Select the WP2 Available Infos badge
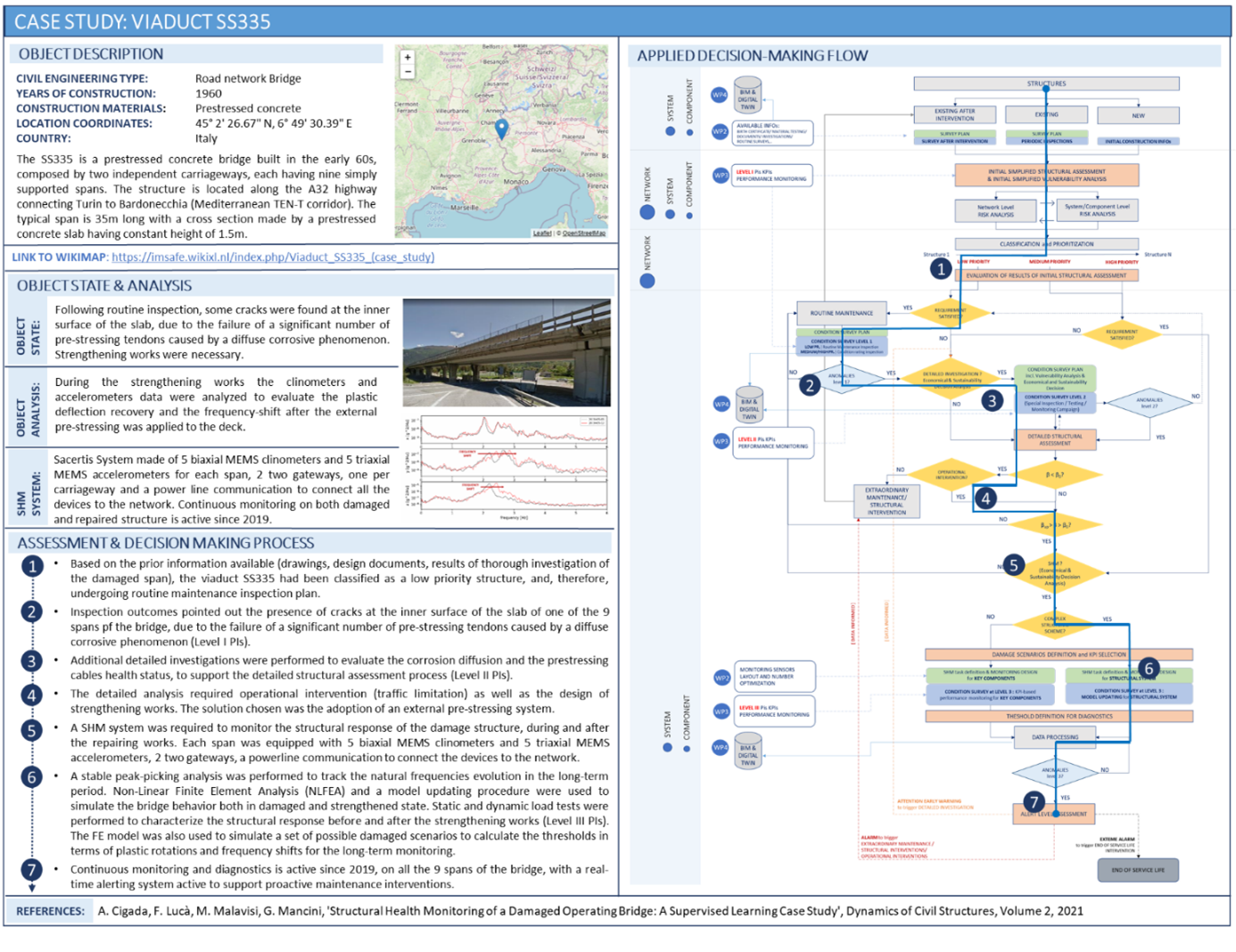Viewport: 1236px width, 952px height. tap(771, 133)
